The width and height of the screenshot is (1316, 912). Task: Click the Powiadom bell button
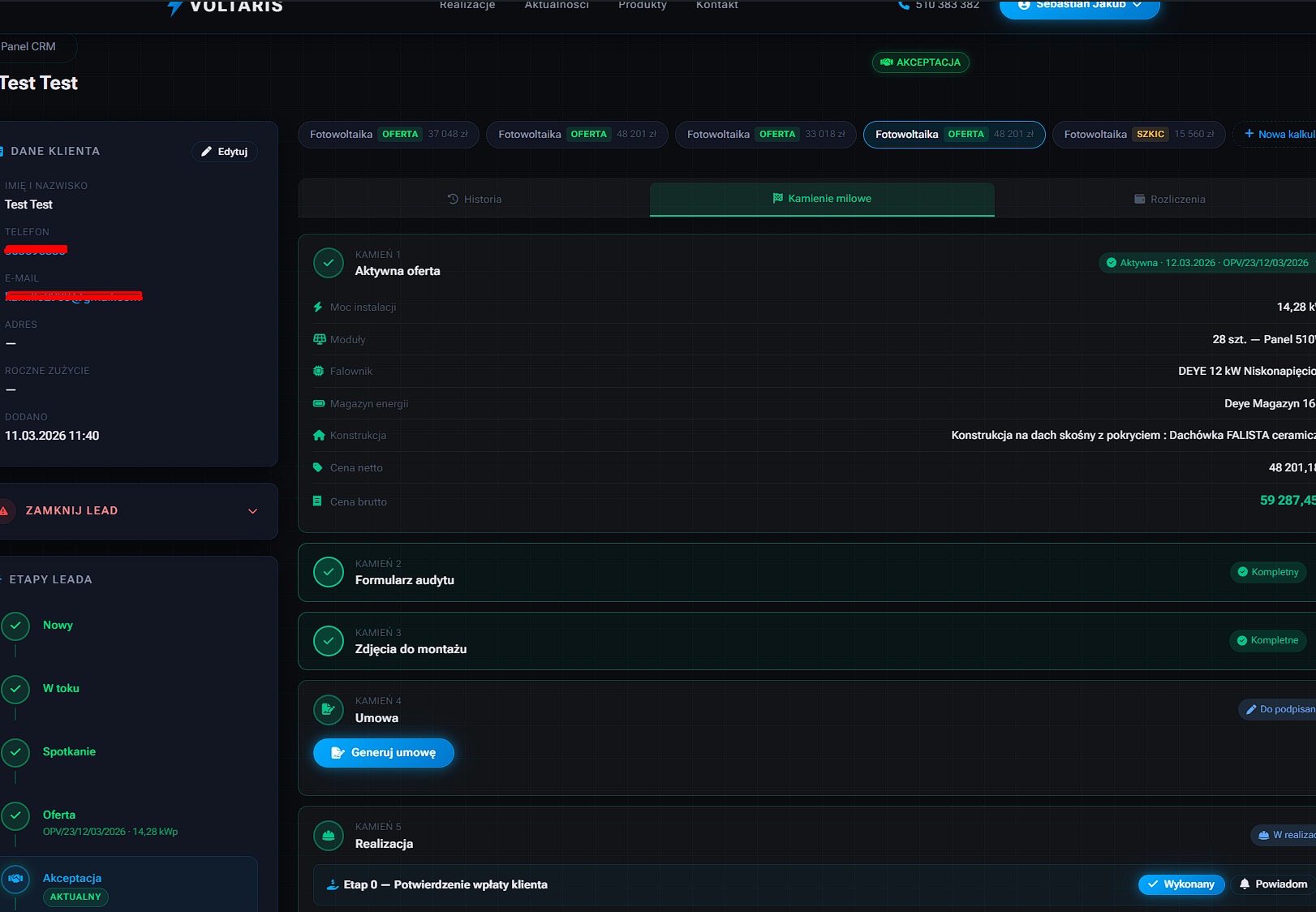click(1273, 884)
